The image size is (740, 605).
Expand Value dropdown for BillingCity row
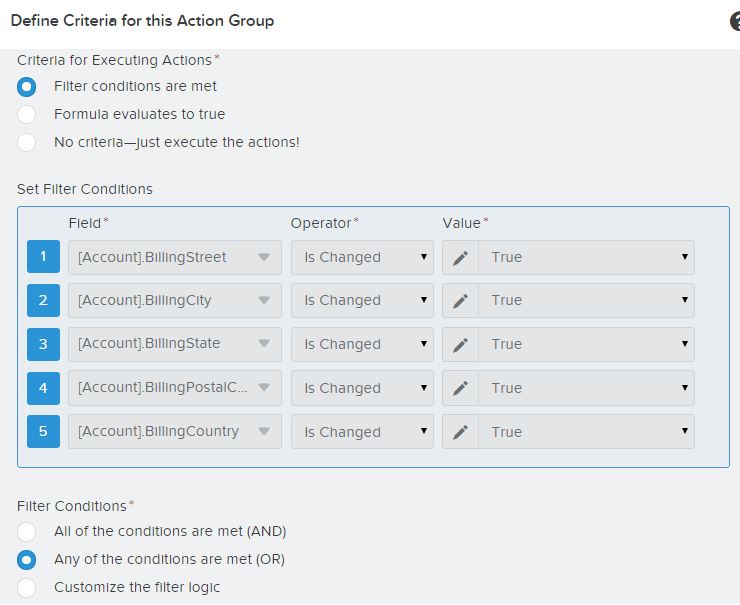(x=586, y=300)
